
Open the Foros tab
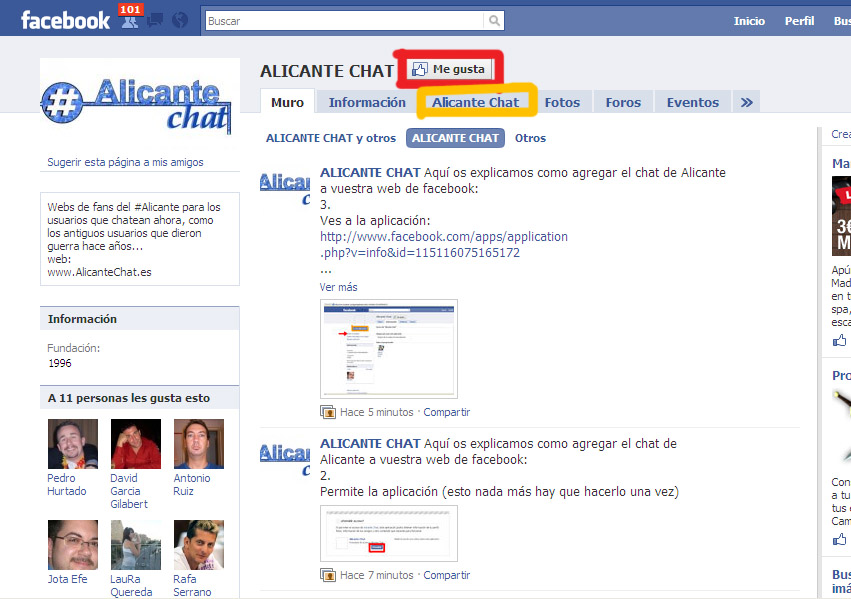[x=623, y=103]
